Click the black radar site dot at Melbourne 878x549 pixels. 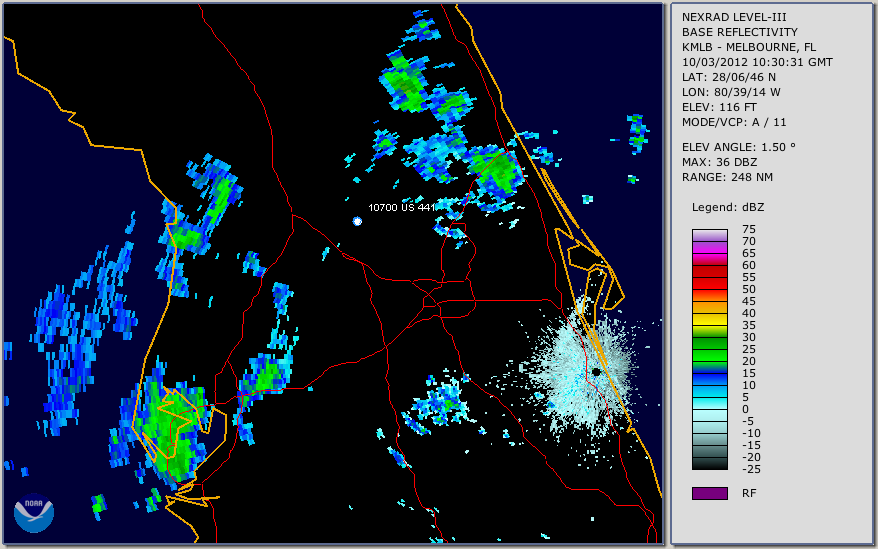(596, 372)
